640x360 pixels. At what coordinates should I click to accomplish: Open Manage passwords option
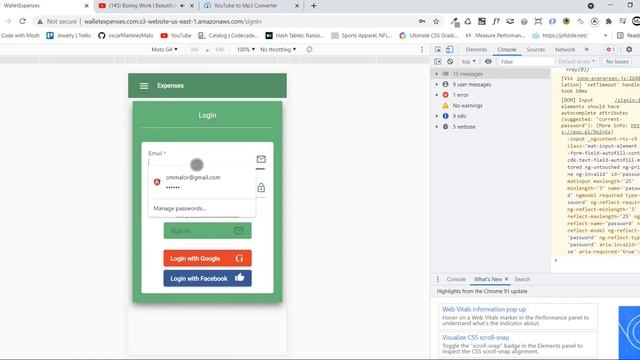(180, 208)
